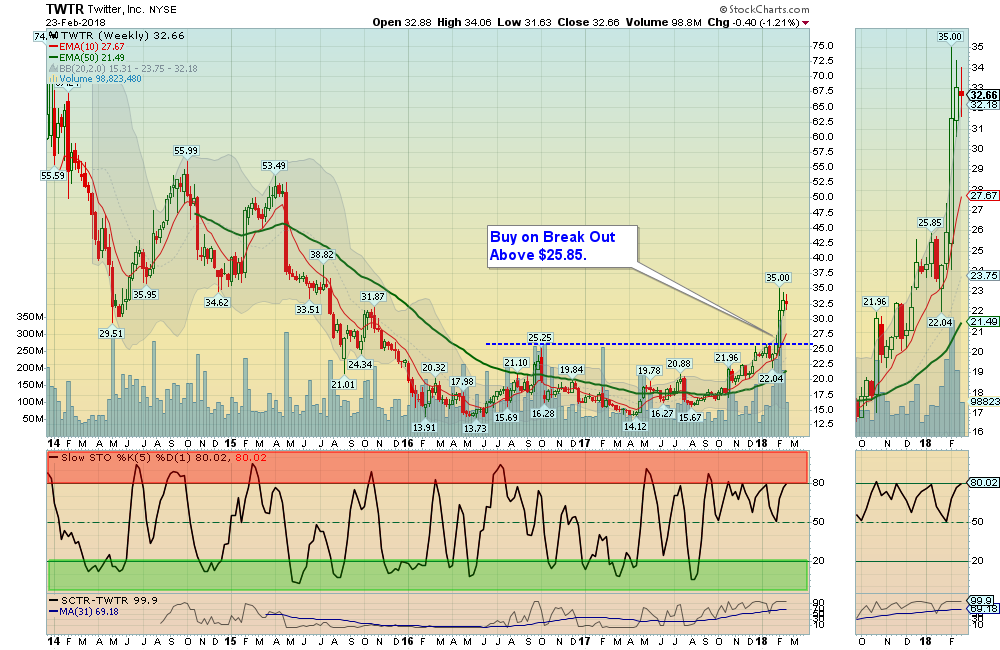Click the 27.67 EMA tag on right axis
This screenshot has width=1000, height=650.
click(x=984, y=195)
